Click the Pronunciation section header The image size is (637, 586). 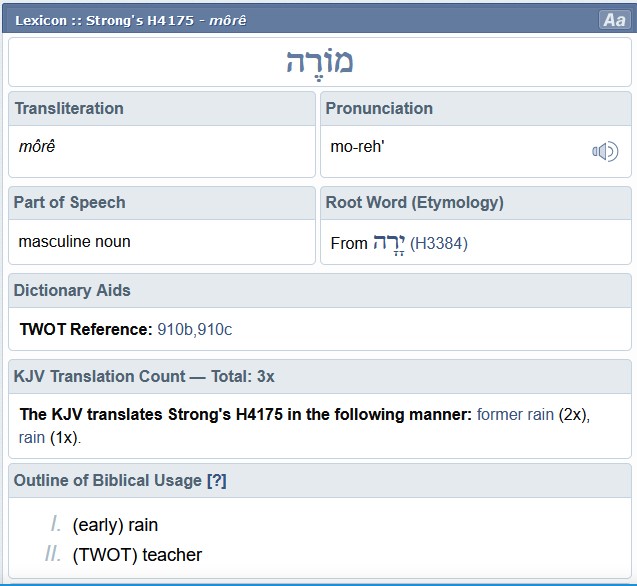[x=379, y=108]
